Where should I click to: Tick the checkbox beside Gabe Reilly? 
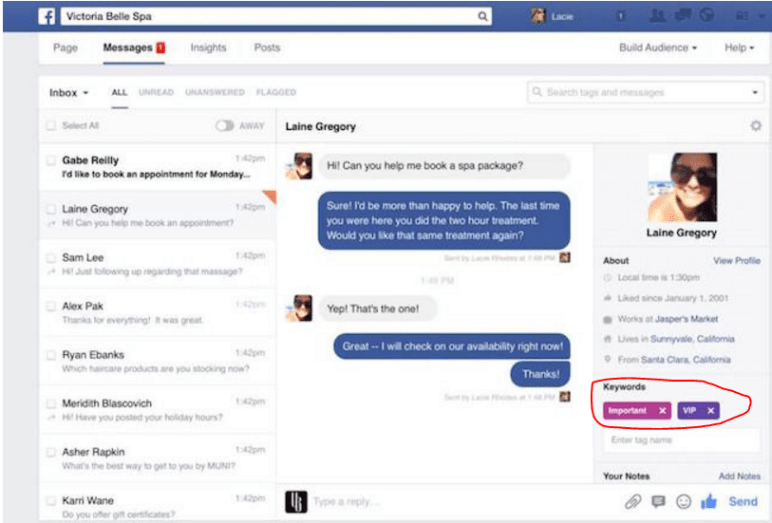(51, 160)
